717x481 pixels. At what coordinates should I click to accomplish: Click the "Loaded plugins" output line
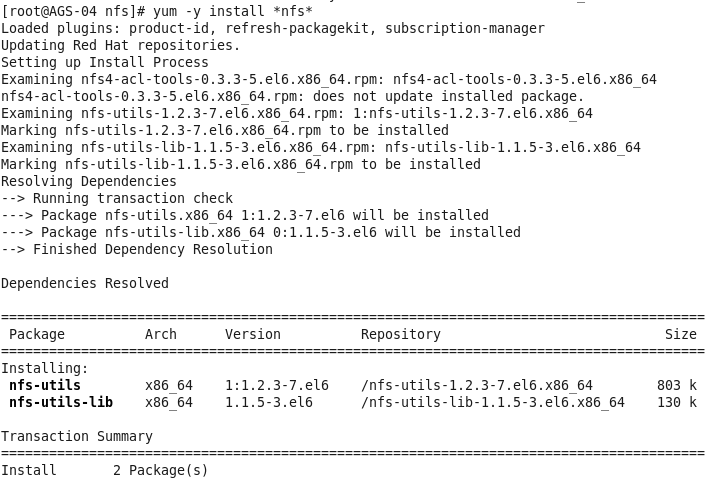[x=272, y=28]
